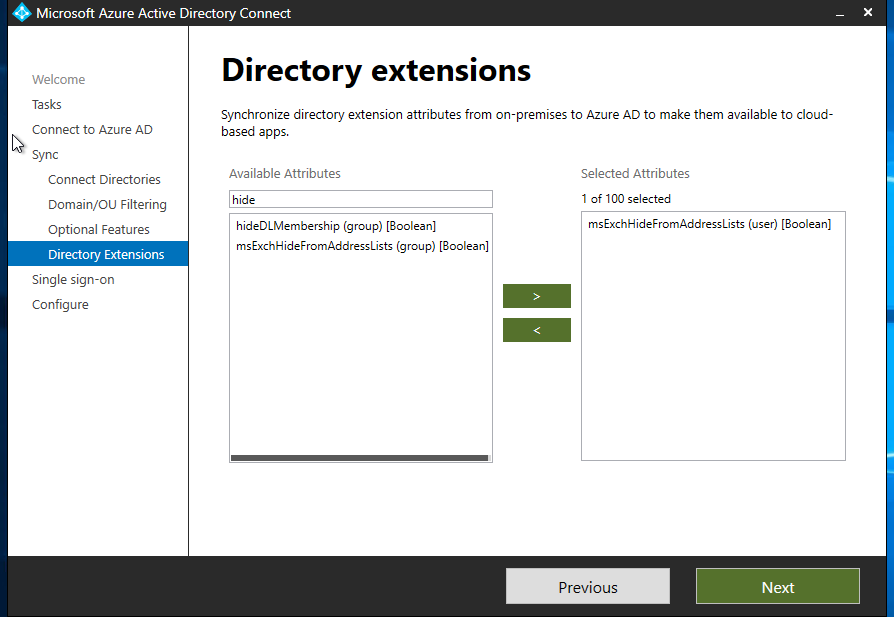Open Domain/OU Filtering step
Image resolution: width=894 pixels, height=617 pixels.
coord(107,205)
